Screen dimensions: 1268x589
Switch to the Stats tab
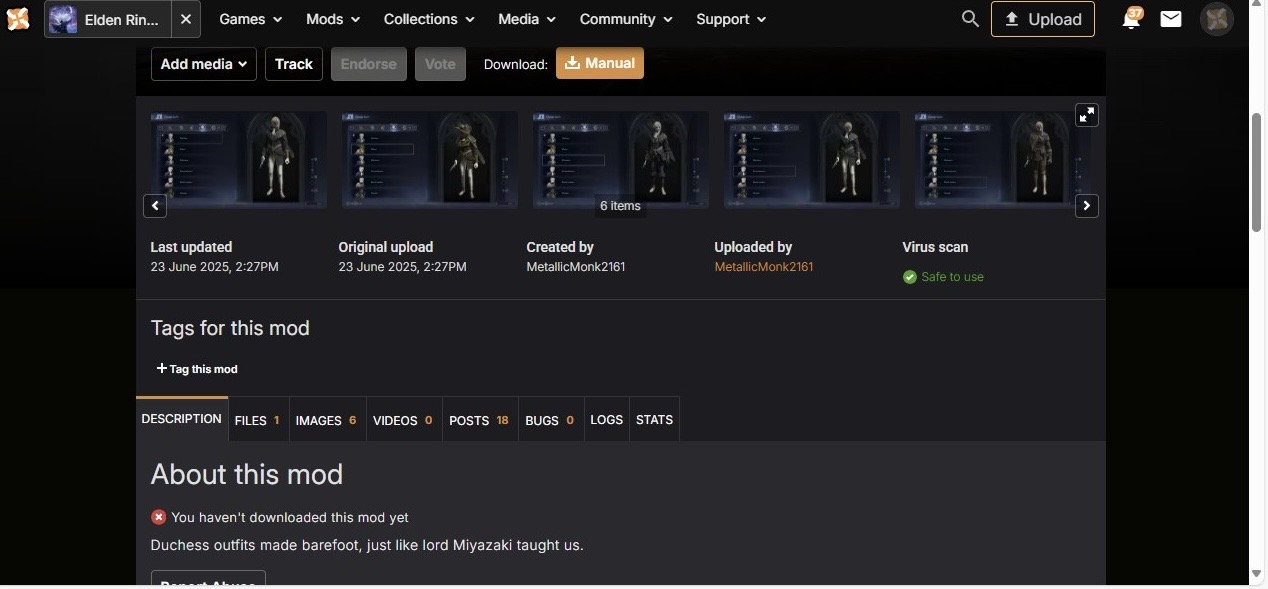pos(655,420)
